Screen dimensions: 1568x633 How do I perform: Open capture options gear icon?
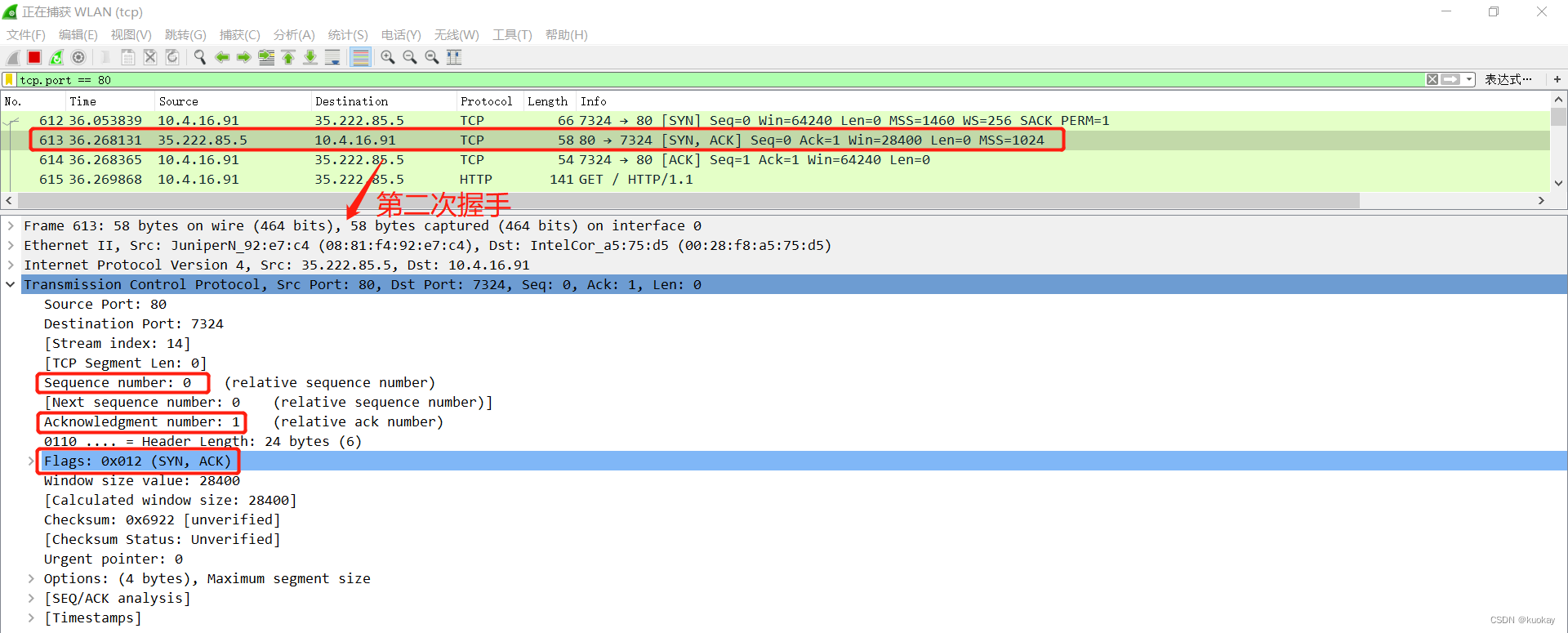pos(78,57)
